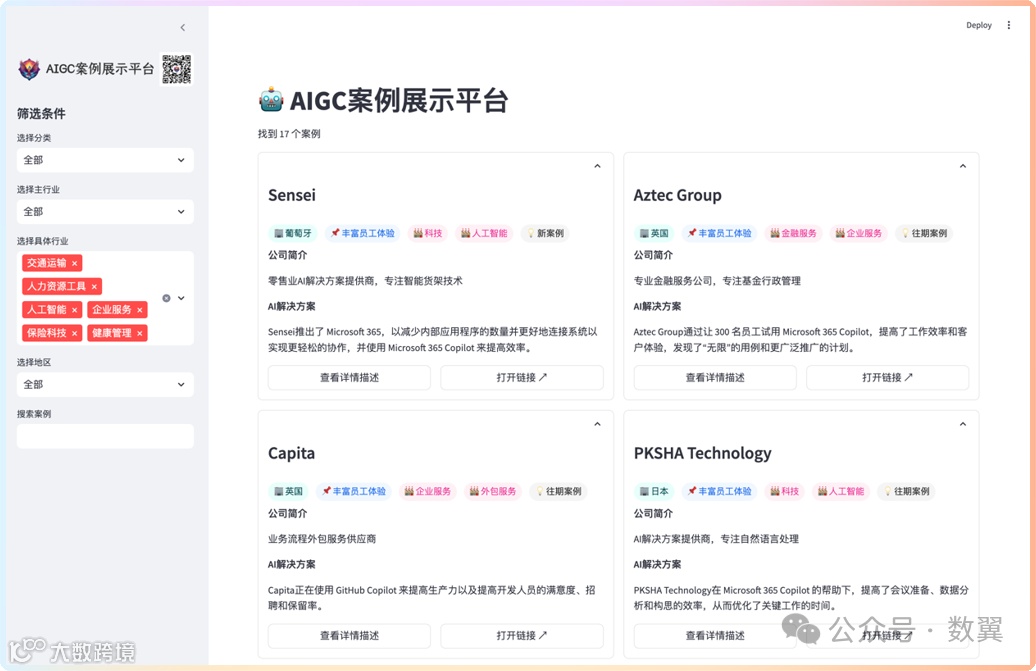The width and height of the screenshot is (1036, 671).
Task: Click the 筛选条件 sidebar heading
Action: pos(41,114)
